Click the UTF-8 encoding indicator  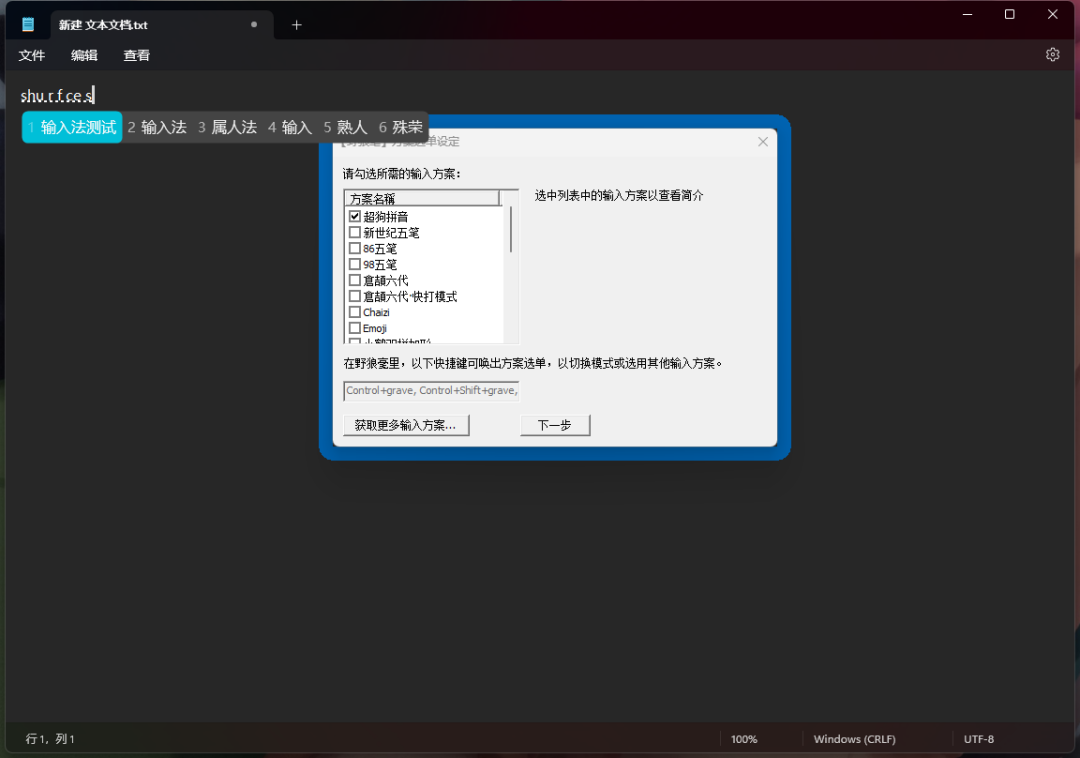(978, 739)
